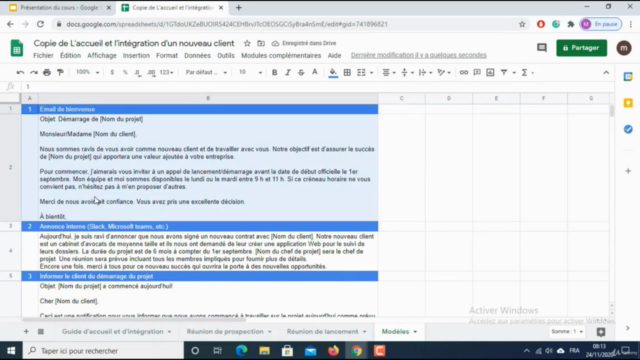Print the spreadsheet
Screen dimensions: 640x360
pos(47,73)
